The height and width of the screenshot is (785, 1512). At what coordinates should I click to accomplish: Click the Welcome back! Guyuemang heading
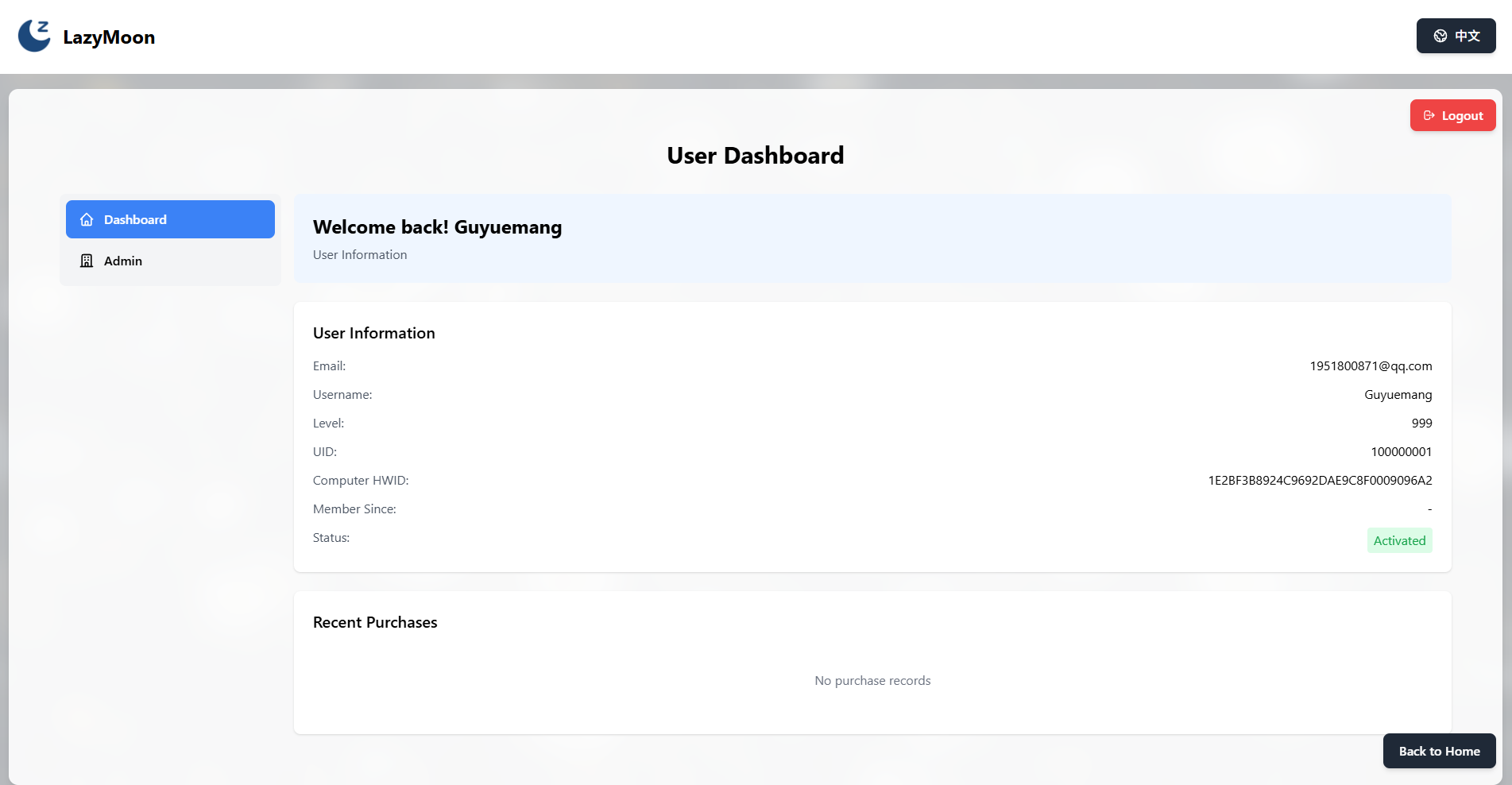point(437,228)
